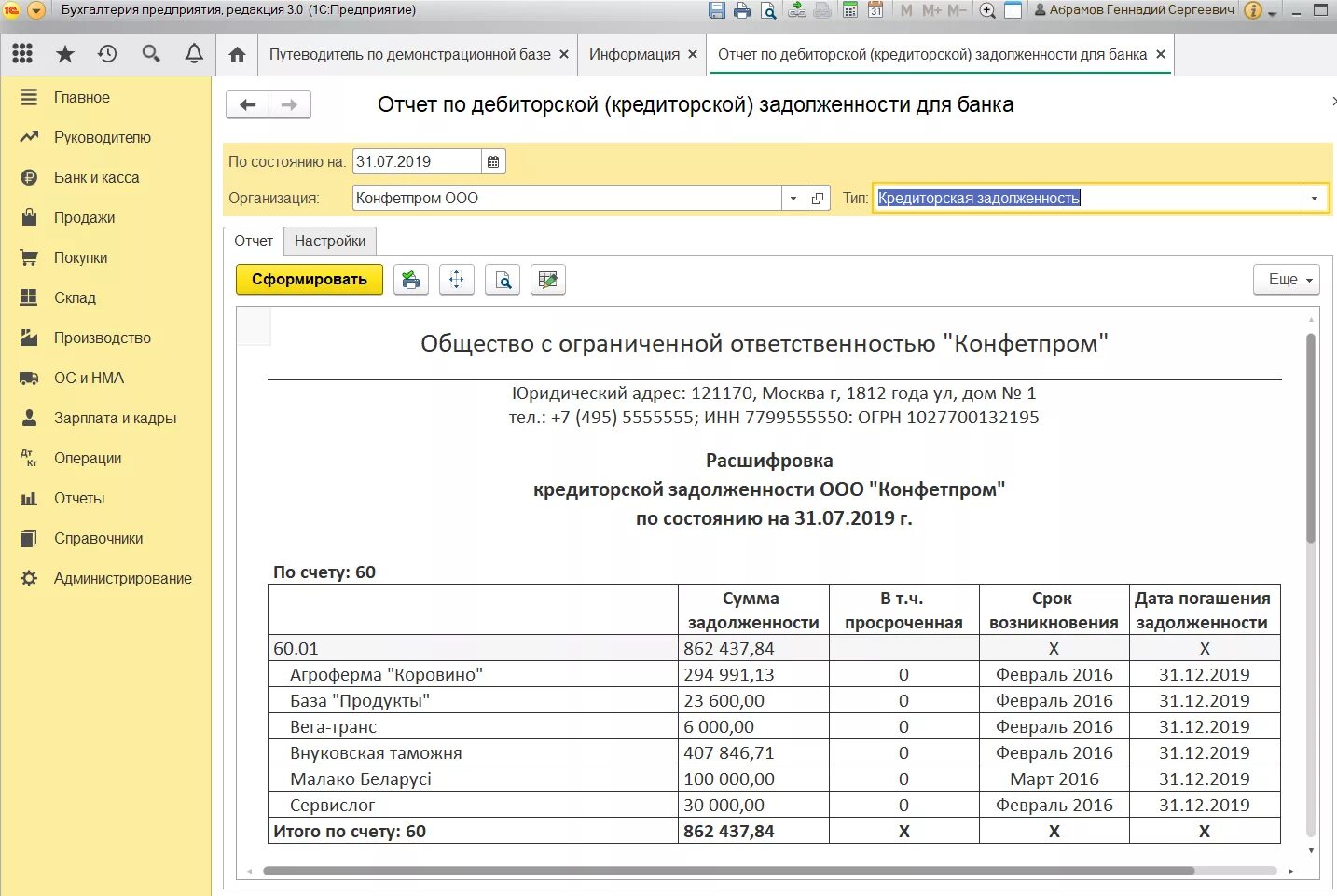Image resolution: width=1337 pixels, height=896 pixels.
Task: Expand the organization dropdown arrow
Action: point(793,198)
